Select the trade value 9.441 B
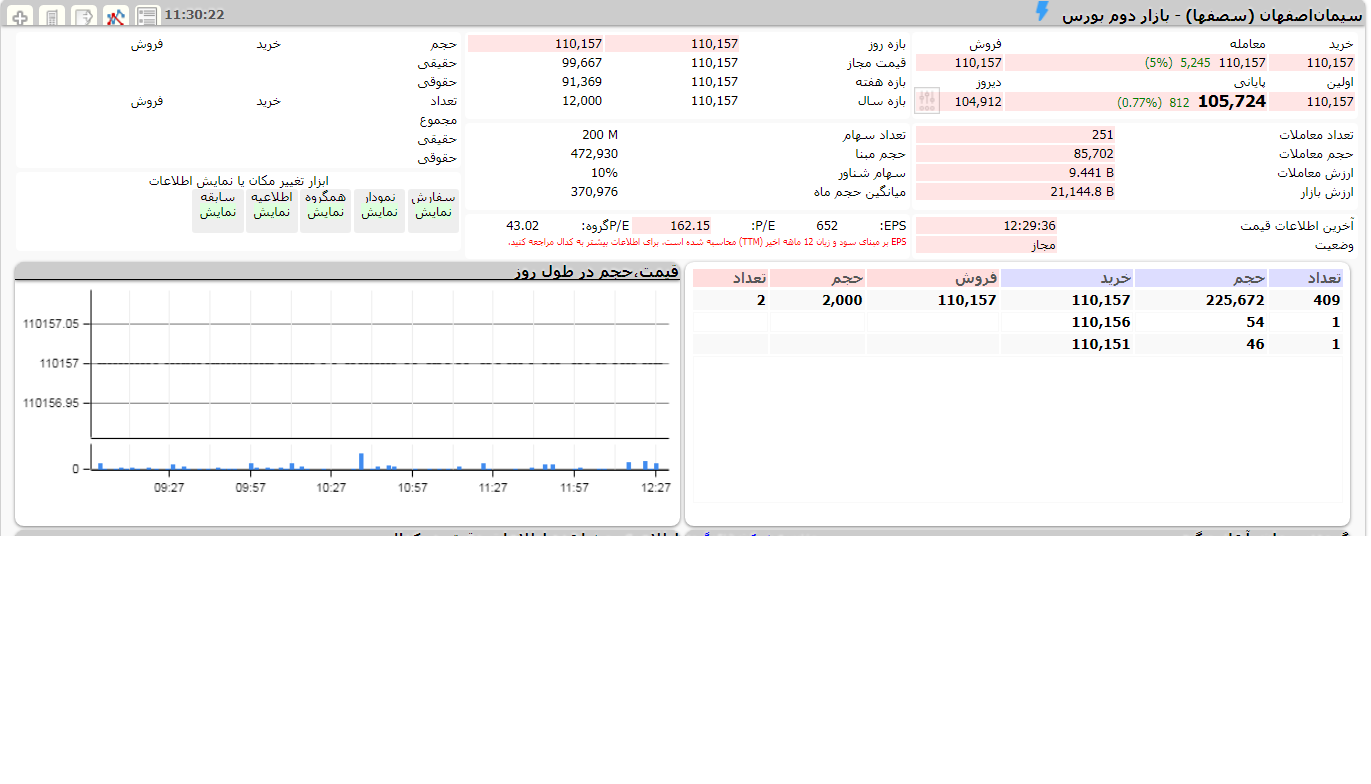 [1091, 173]
